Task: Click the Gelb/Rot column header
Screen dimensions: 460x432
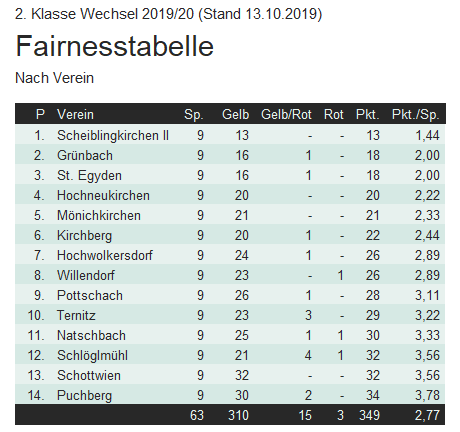Action: pyautogui.click(x=286, y=114)
